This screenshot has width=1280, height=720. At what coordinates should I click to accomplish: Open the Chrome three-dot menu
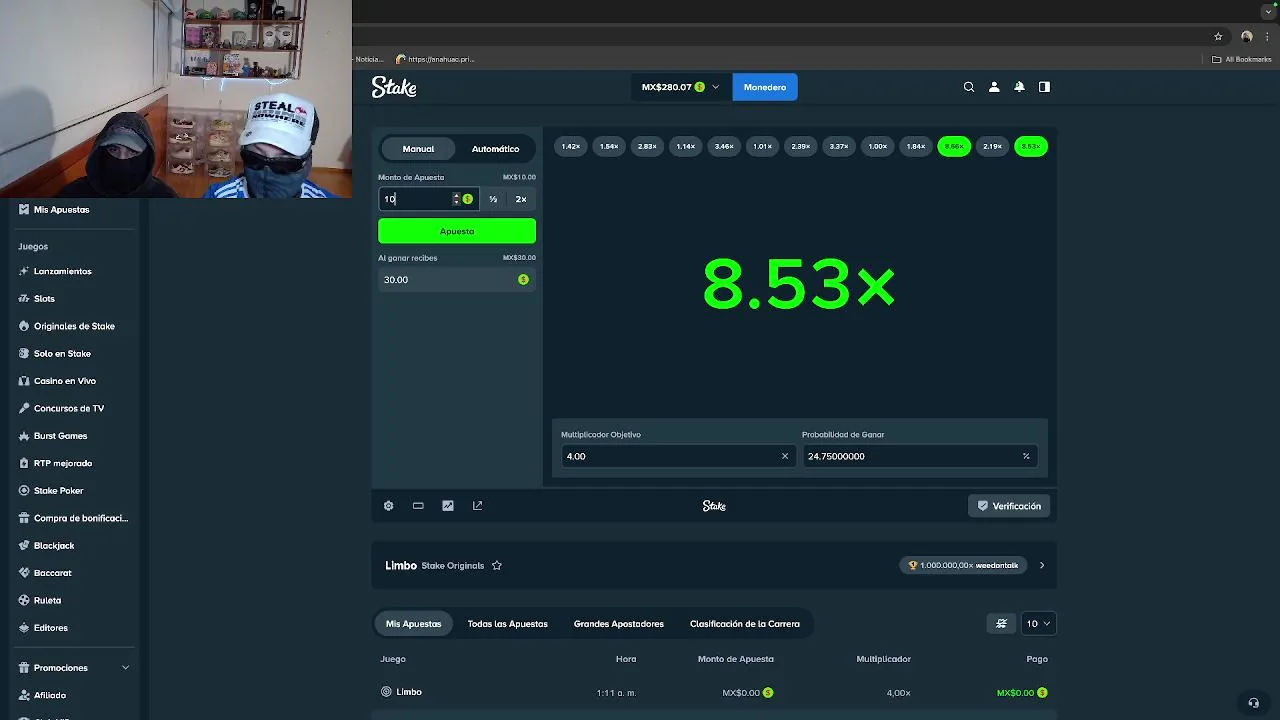click(1267, 36)
